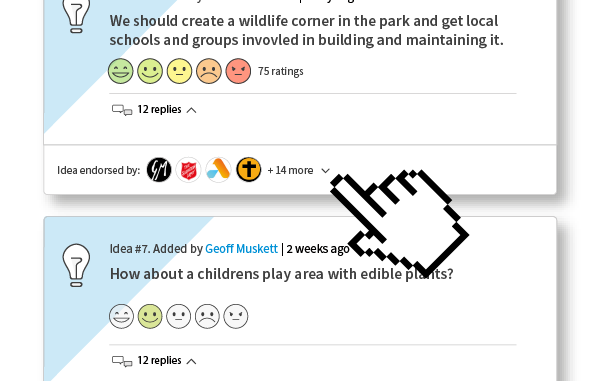
Task: Open the black SM endorser logo
Action: 159,170
